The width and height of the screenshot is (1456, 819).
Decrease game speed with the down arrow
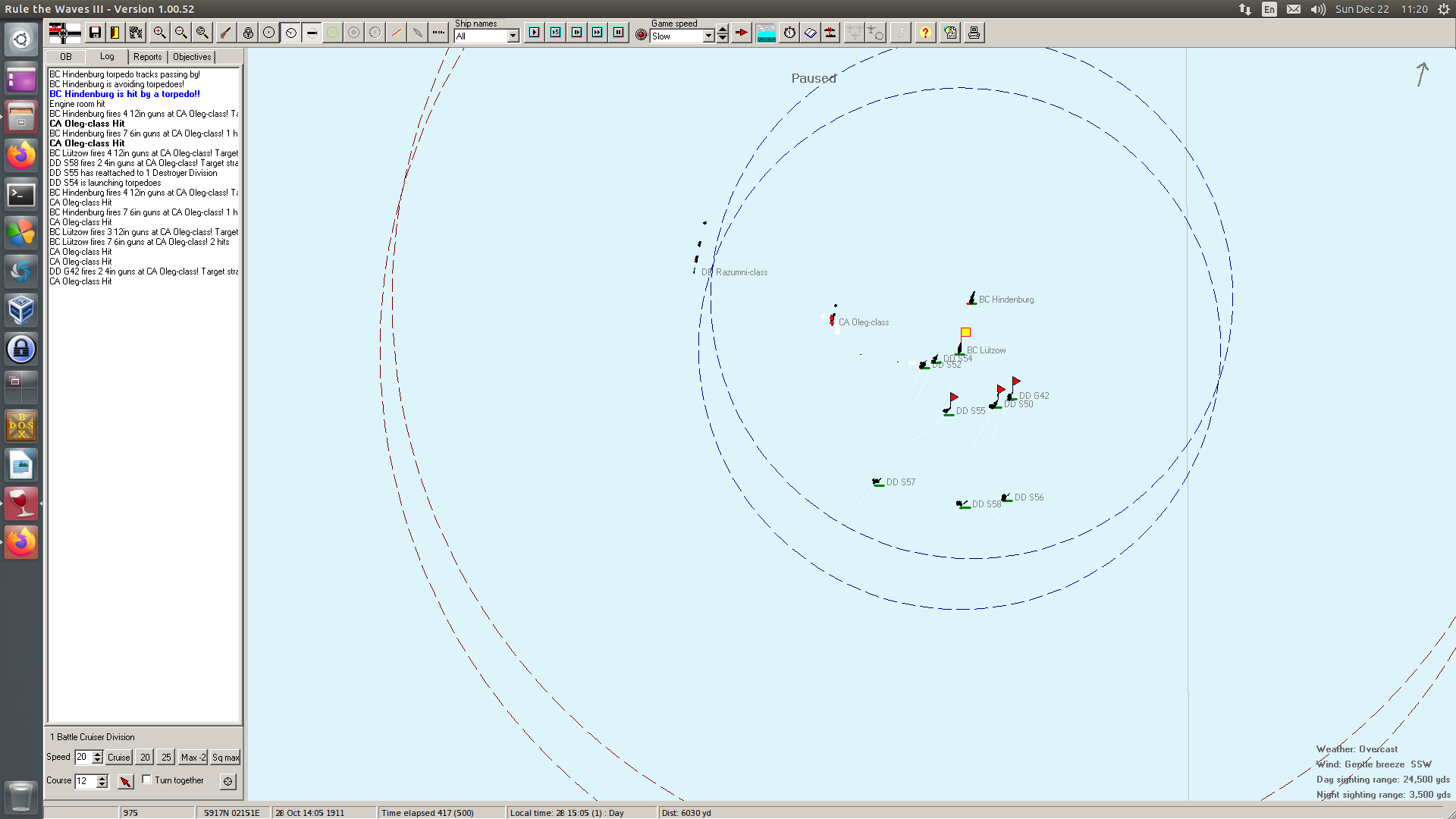pos(723,39)
